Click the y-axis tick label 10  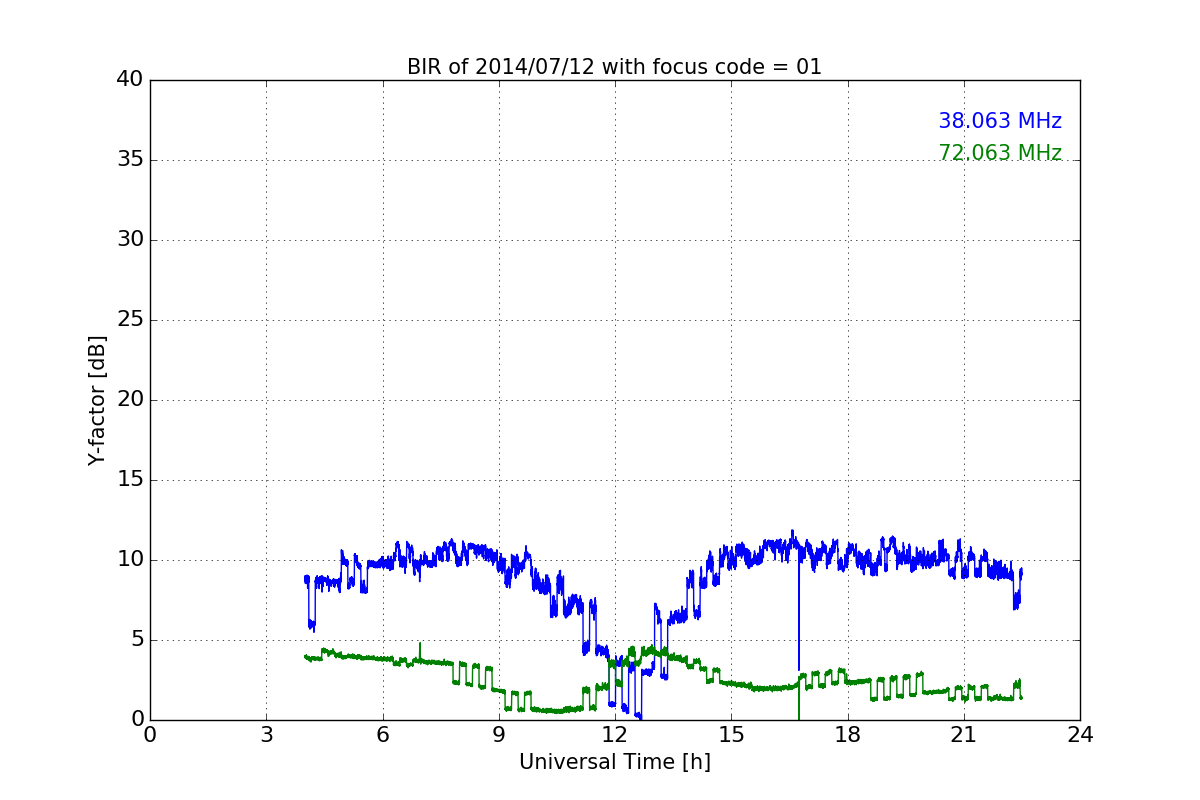pos(130,560)
